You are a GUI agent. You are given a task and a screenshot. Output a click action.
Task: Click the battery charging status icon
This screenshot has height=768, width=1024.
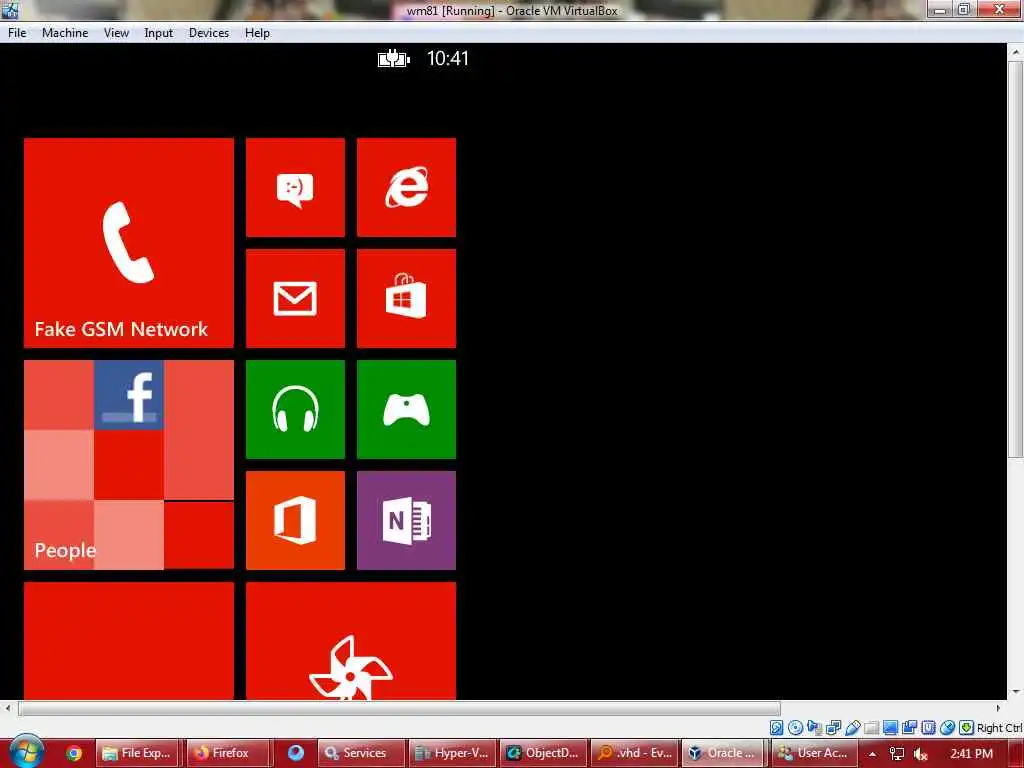pos(394,59)
